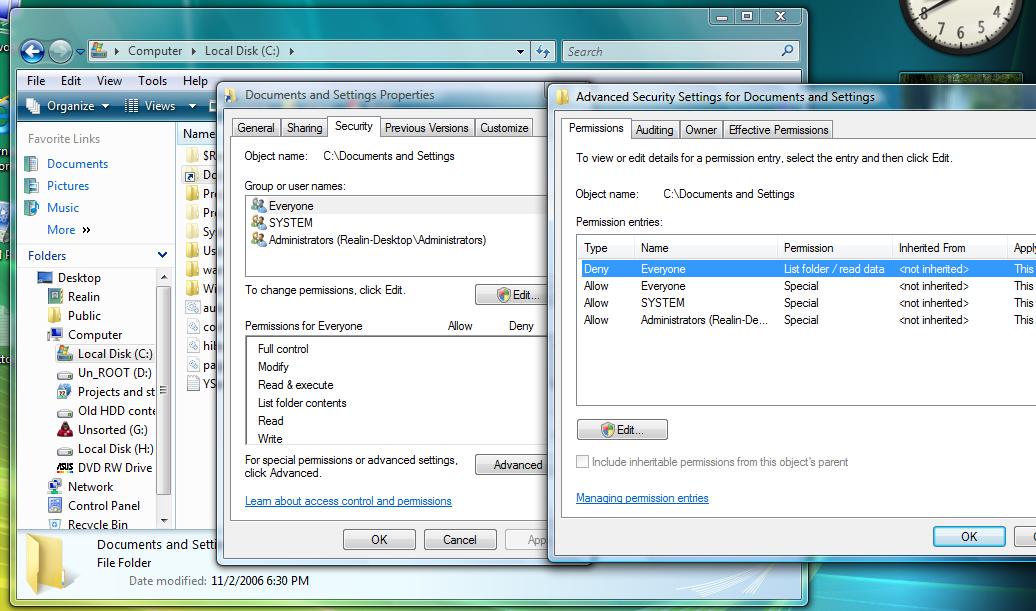Open Recycle Bin from the folders tree
The height and width of the screenshot is (611, 1036).
pyautogui.click(x=97, y=524)
